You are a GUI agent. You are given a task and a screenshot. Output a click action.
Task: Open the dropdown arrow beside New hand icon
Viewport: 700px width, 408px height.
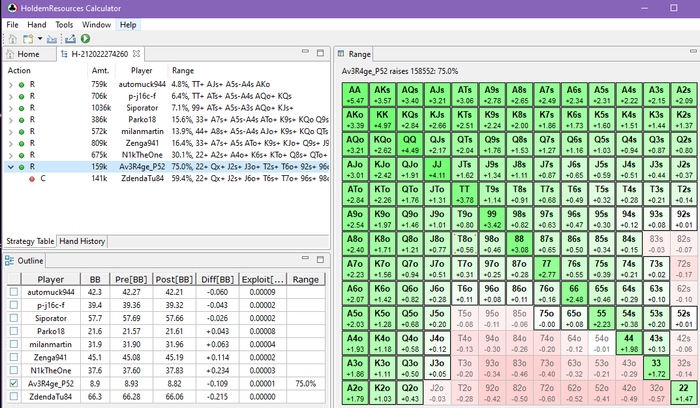tap(40, 39)
